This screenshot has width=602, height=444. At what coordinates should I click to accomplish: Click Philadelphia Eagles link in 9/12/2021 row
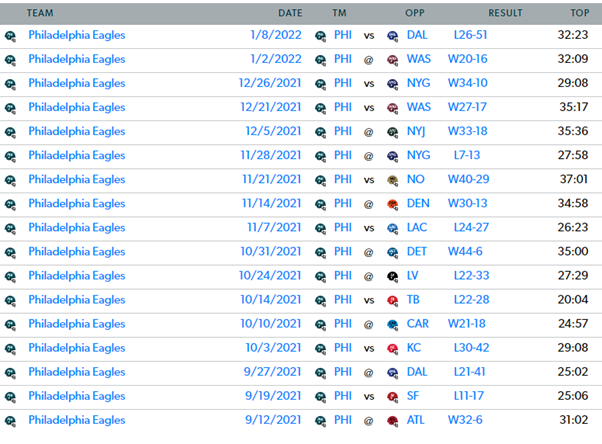pos(77,420)
